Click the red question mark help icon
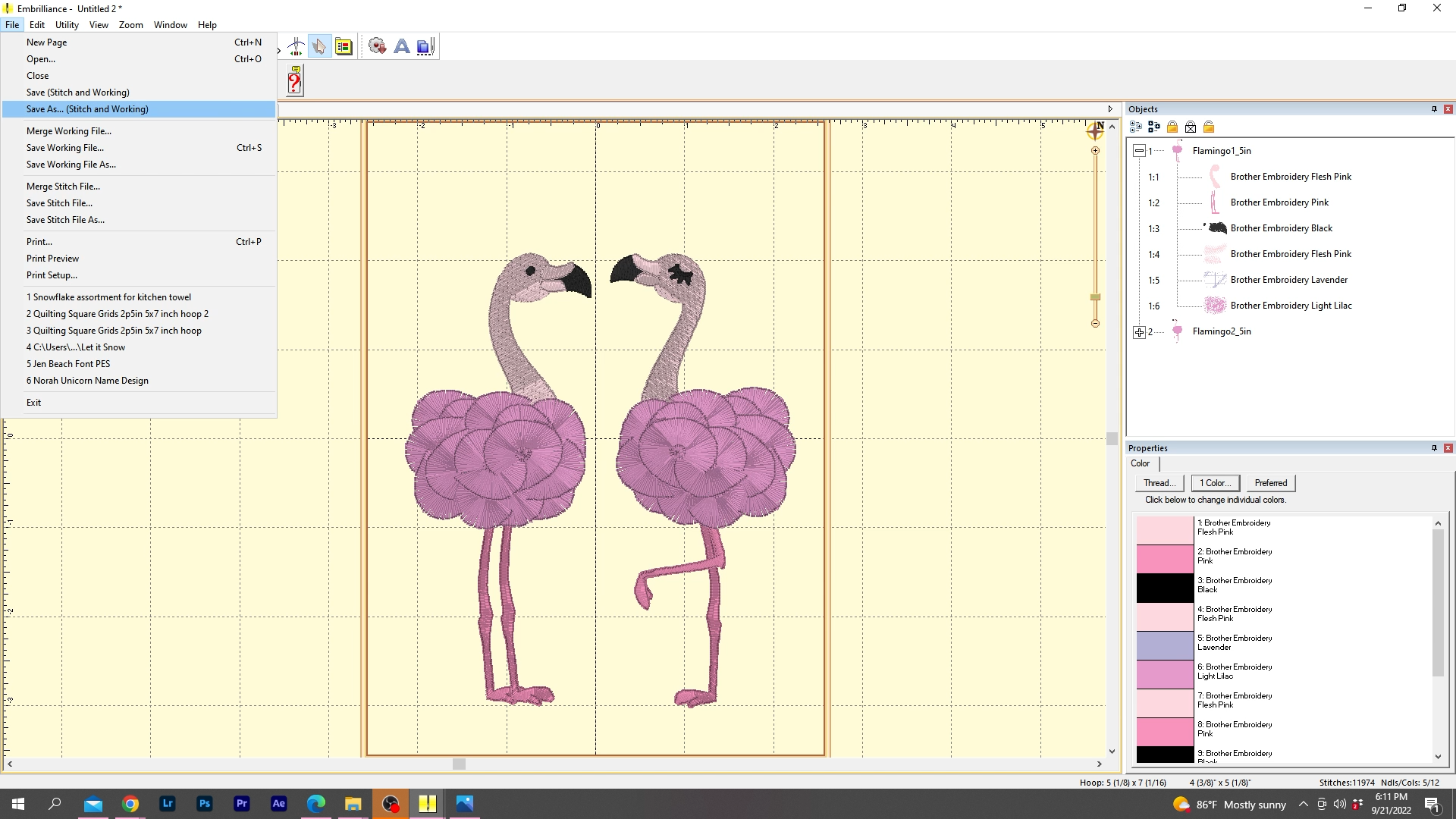1456x819 pixels. pyautogui.click(x=295, y=80)
